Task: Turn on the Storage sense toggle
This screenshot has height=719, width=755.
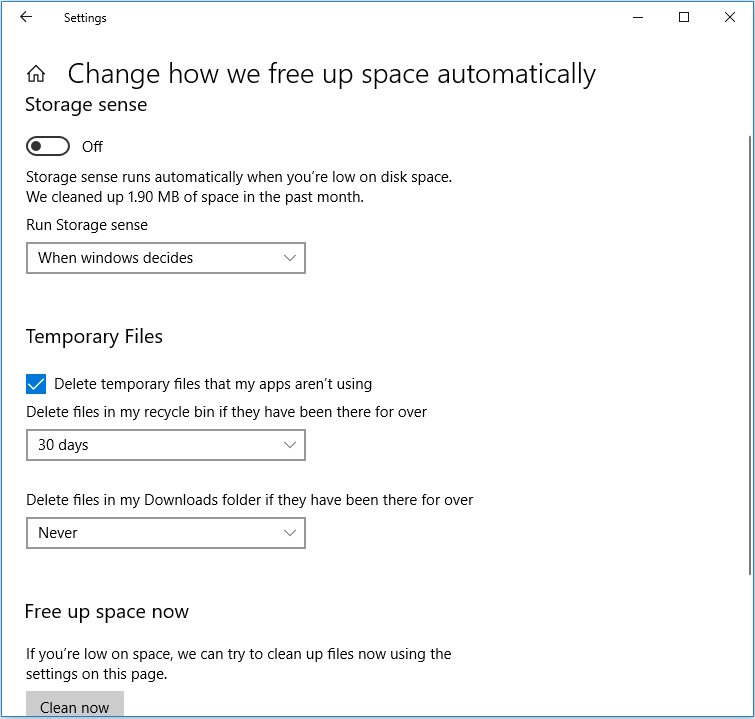Action: (x=48, y=146)
